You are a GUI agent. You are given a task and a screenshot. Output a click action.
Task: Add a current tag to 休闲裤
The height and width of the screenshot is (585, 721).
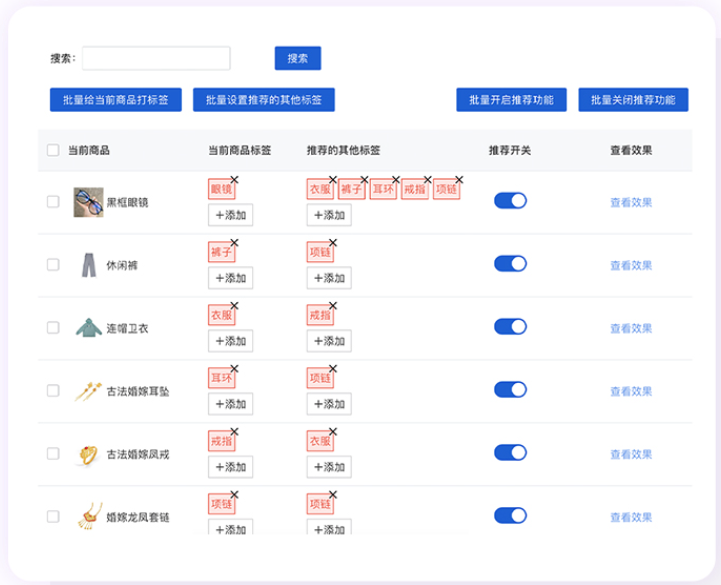click(x=230, y=278)
